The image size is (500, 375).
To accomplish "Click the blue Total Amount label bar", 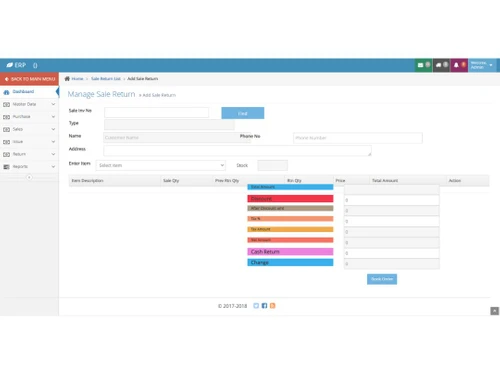I will pyautogui.click(x=290, y=187).
